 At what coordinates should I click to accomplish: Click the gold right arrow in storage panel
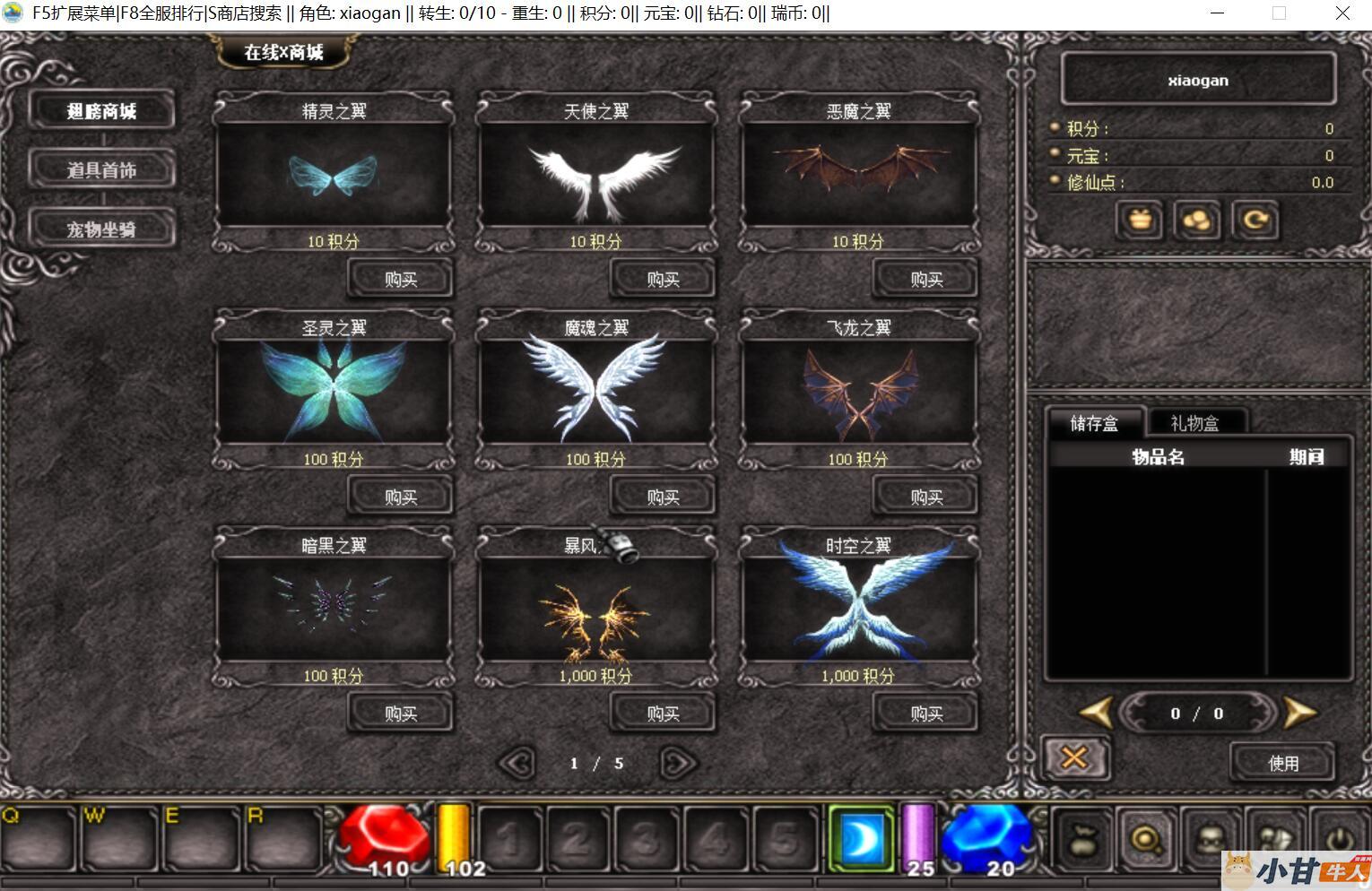[x=1299, y=714]
